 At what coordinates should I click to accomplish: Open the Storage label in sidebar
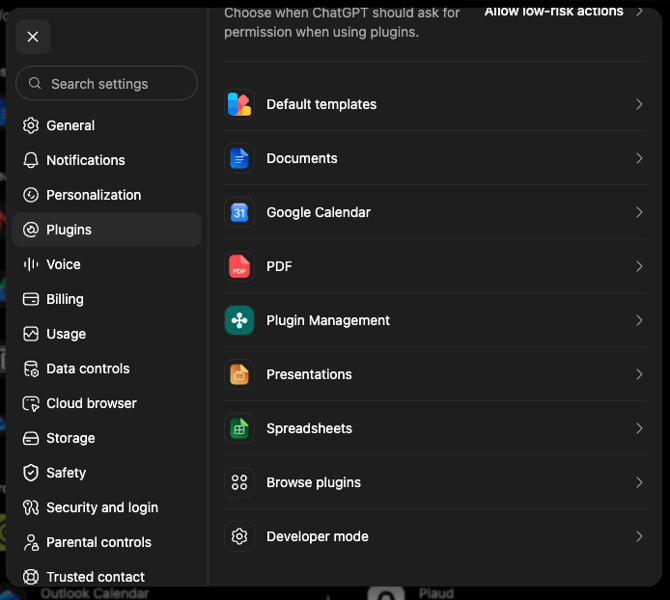click(71, 438)
